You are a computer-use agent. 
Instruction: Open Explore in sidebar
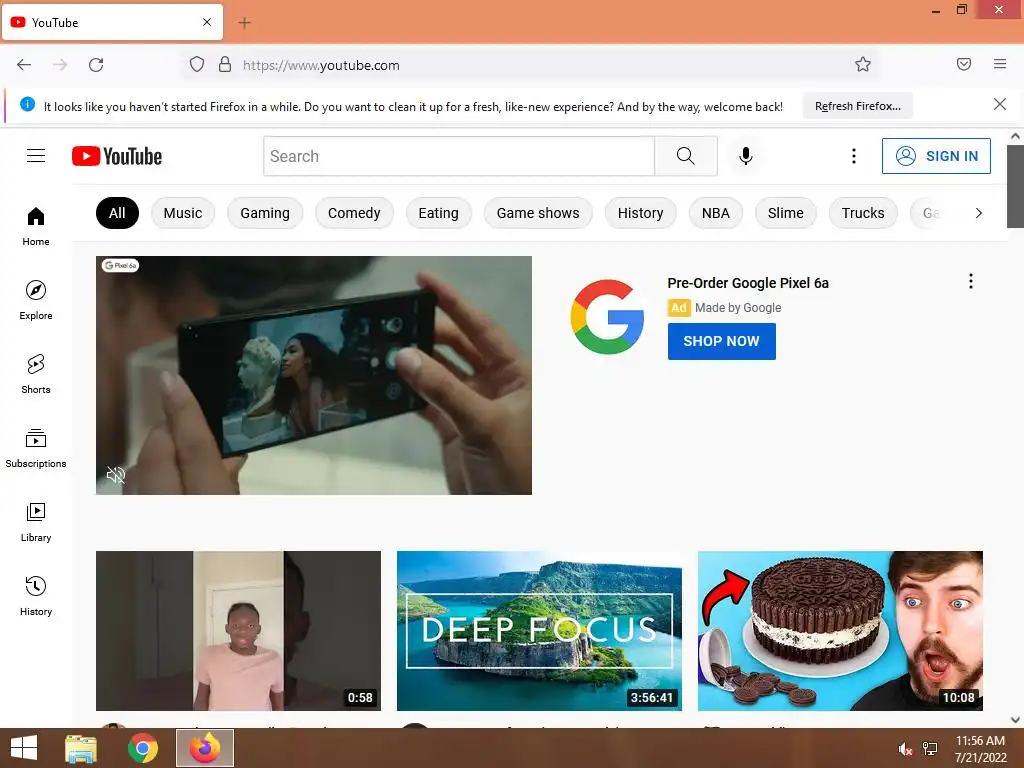(x=36, y=300)
